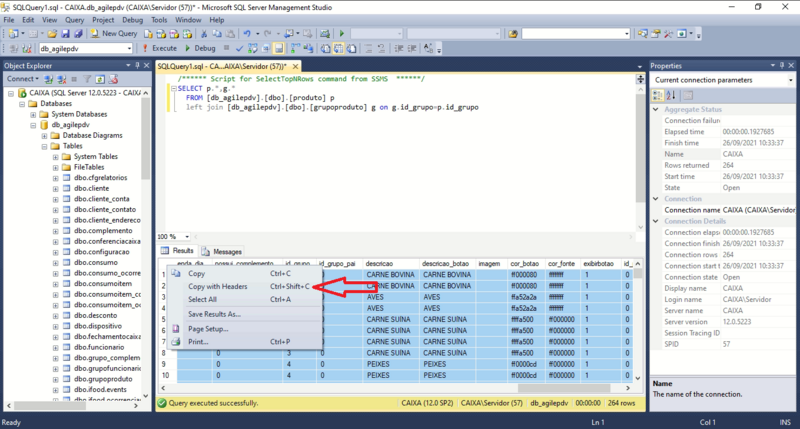800x429 pixels.
Task: Click the Undo arrow icon
Action: (247, 34)
